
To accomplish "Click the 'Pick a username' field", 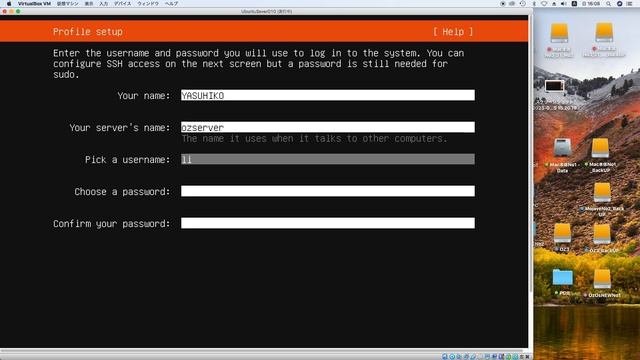I will 328,159.
